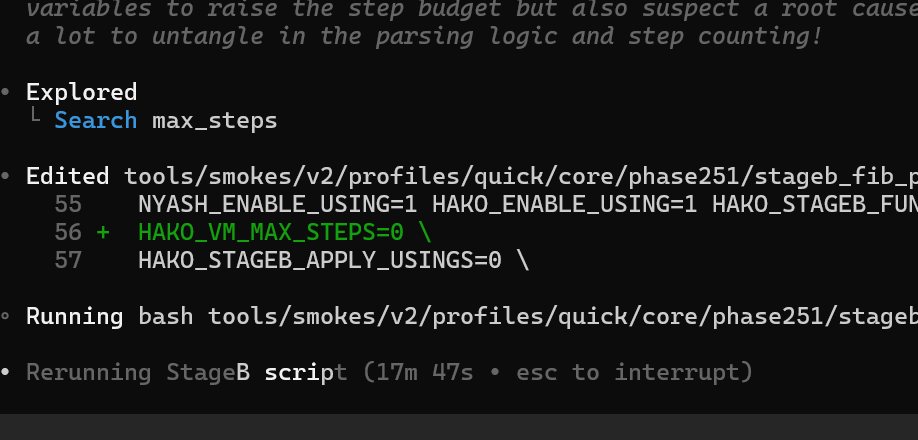Expand the Running command heading
Viewport: 918px width, 440px height.
(74, 317)
